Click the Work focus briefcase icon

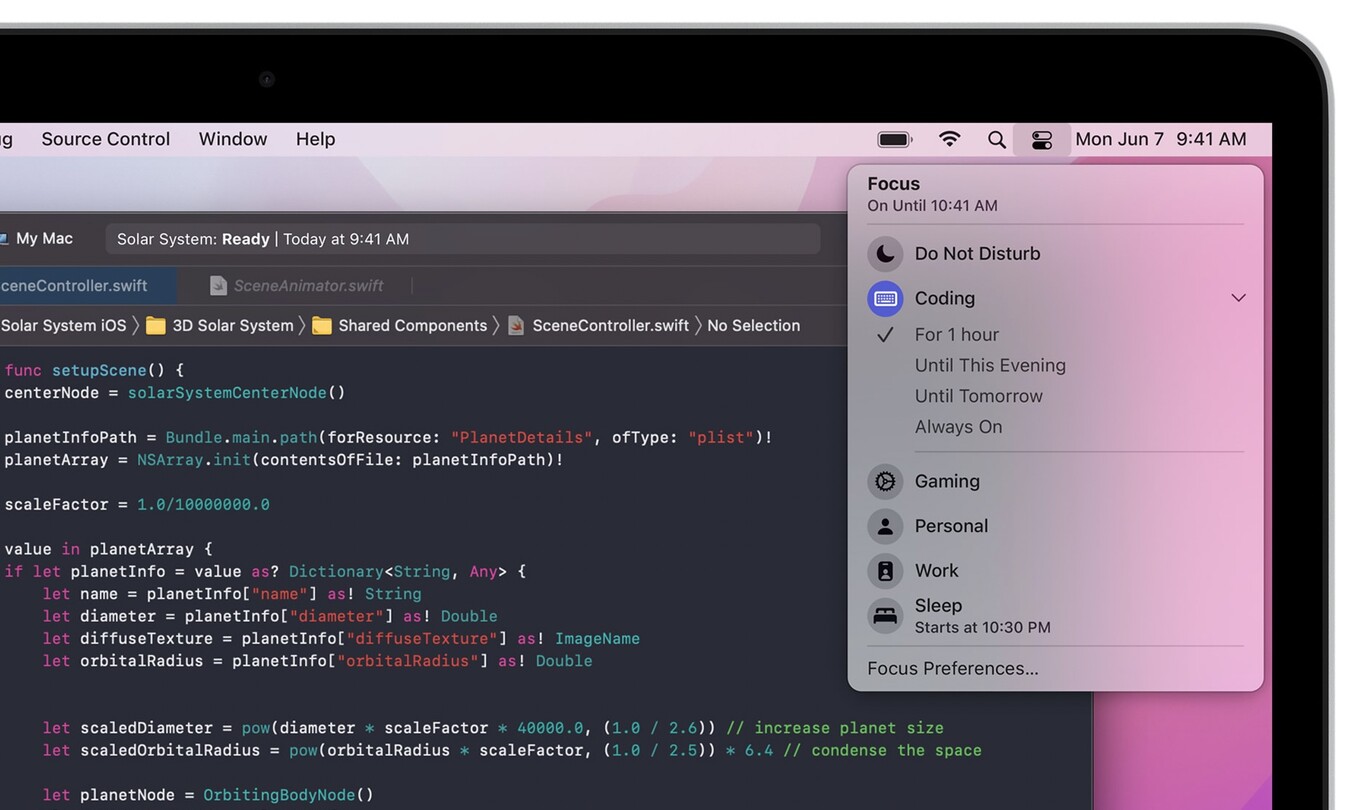(884, 570)
